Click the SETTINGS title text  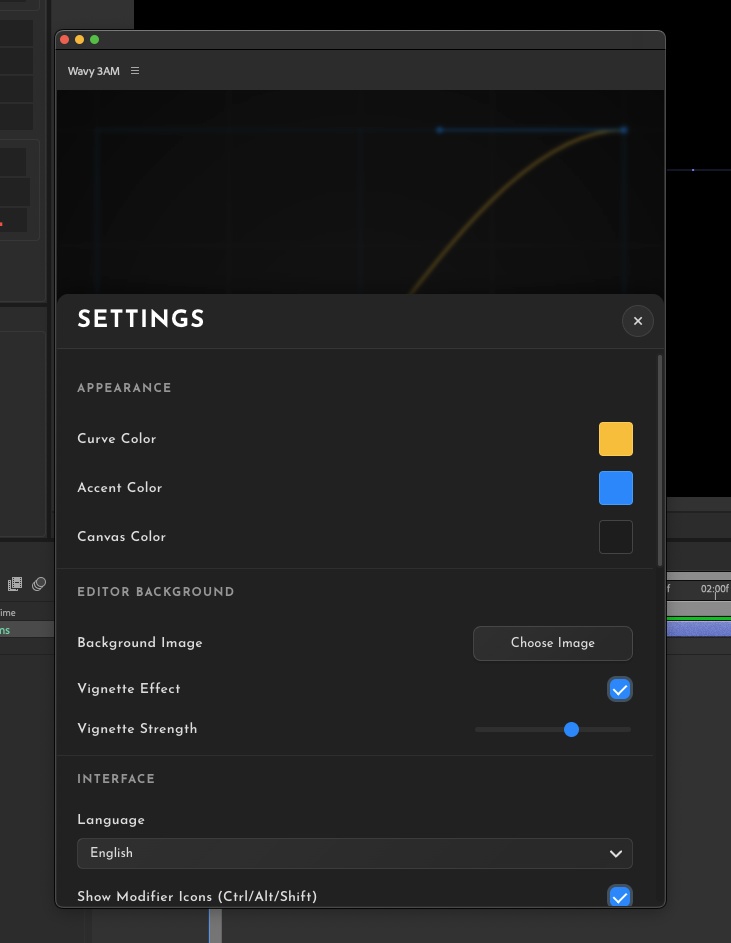[x=141, y=319]
